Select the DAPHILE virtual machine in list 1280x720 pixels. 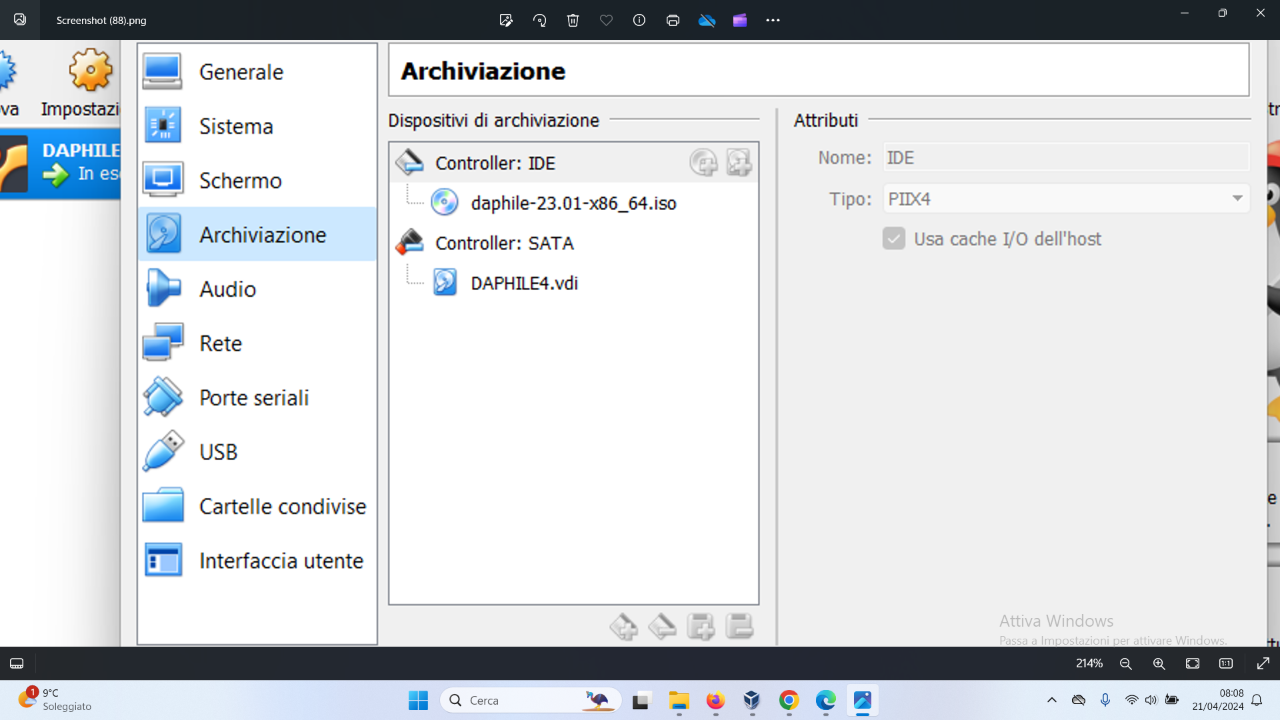[60, 163]
